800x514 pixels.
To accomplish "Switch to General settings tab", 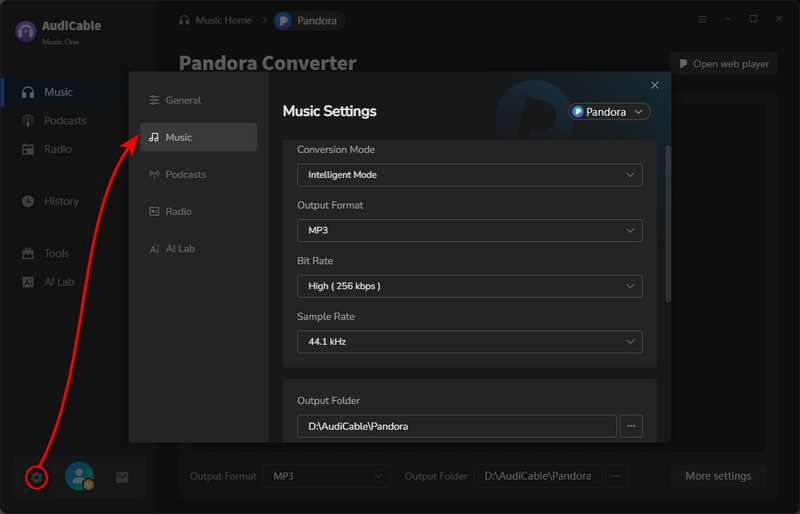I will click(198, 100).
